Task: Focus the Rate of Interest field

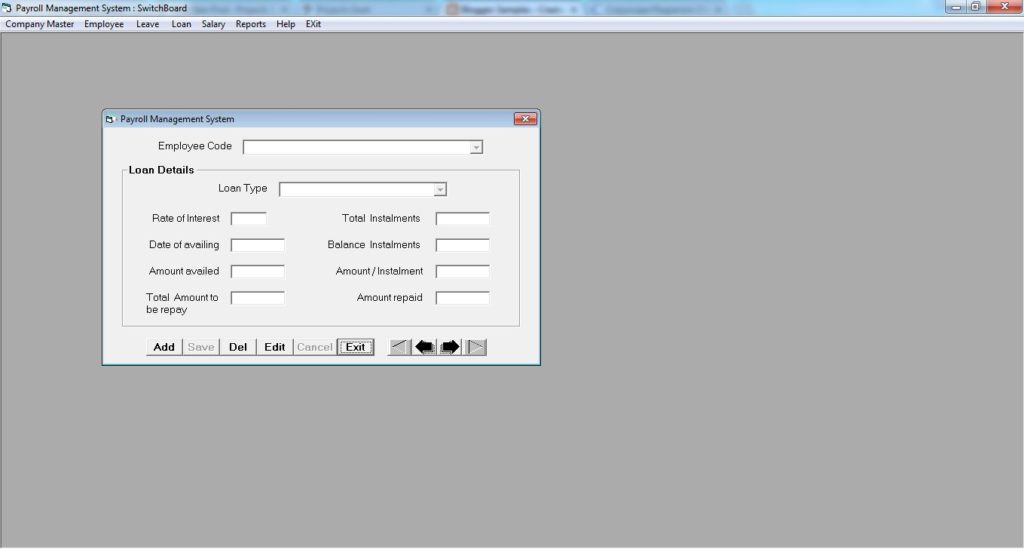Action: coord(248,219)
